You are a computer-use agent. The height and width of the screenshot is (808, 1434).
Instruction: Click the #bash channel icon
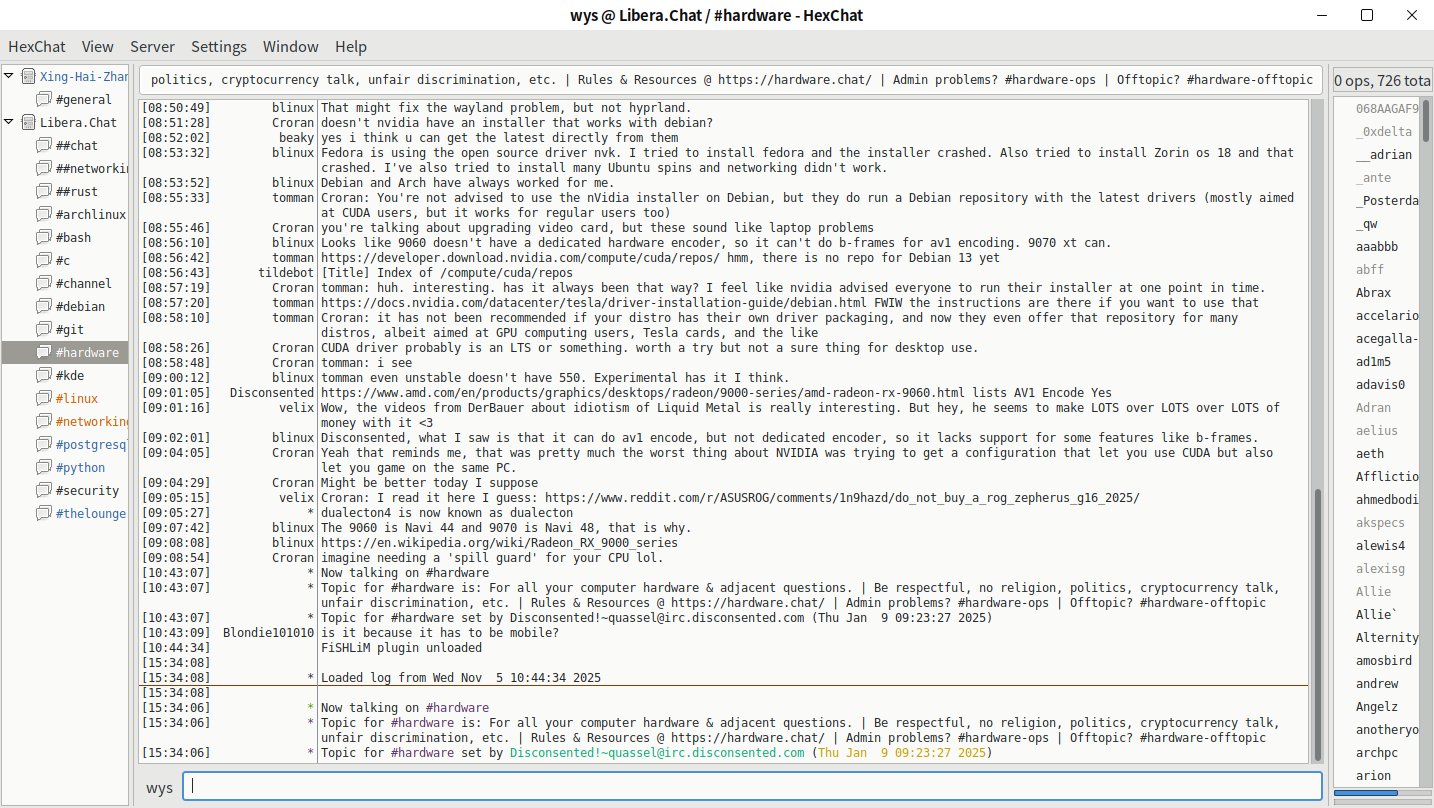pyautogui.click(x=44, y=237)
